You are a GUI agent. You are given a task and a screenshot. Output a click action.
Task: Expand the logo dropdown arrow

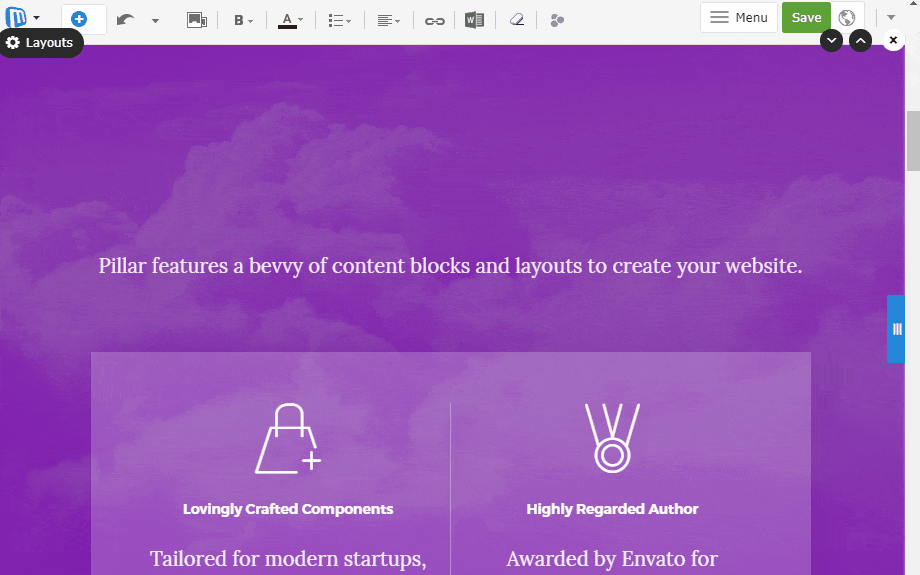(36, 18)
